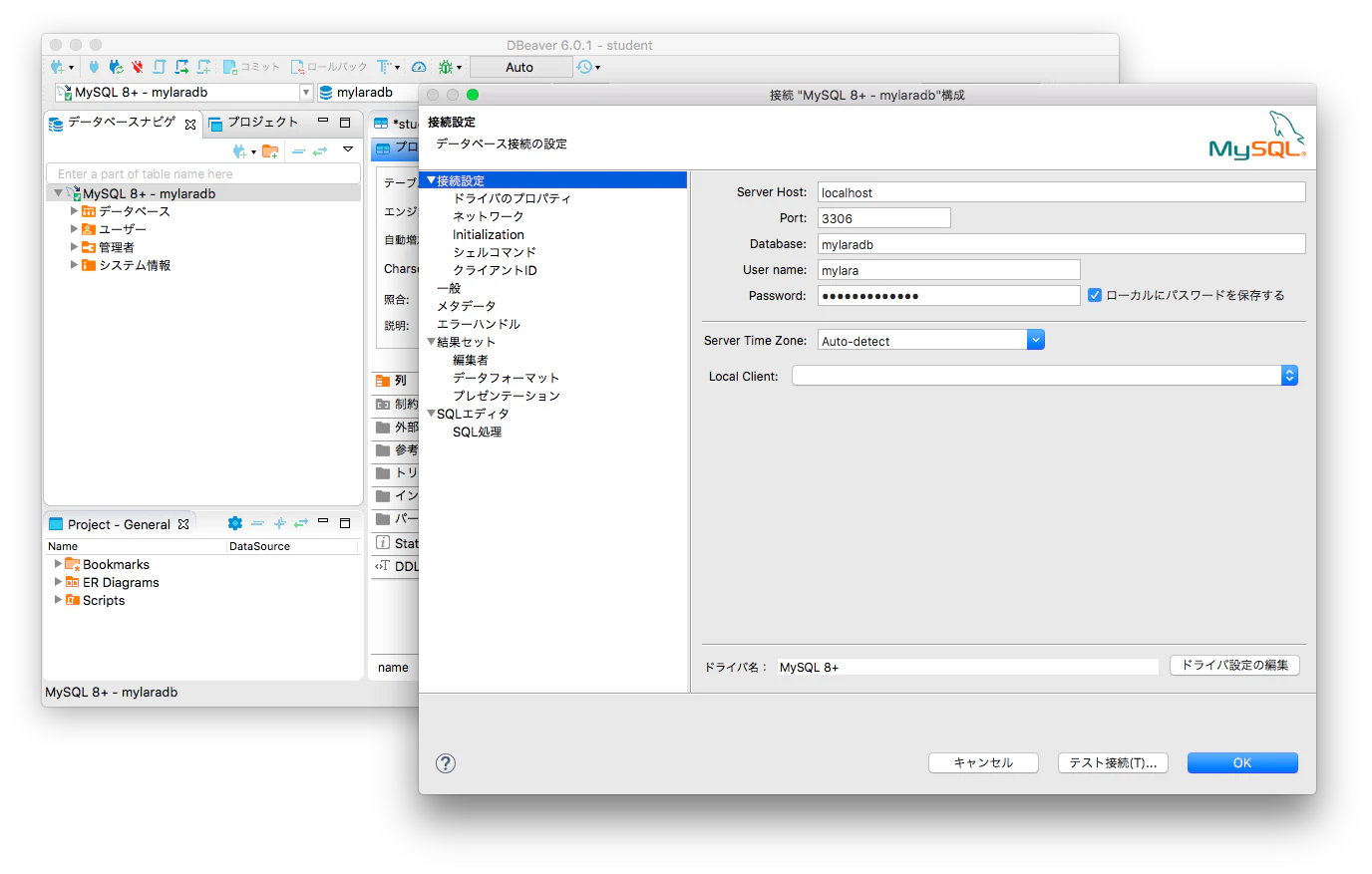Click the table name filter field in navigator
Image resolution: width=1372 pixels, height=874 pixels.
203,173
